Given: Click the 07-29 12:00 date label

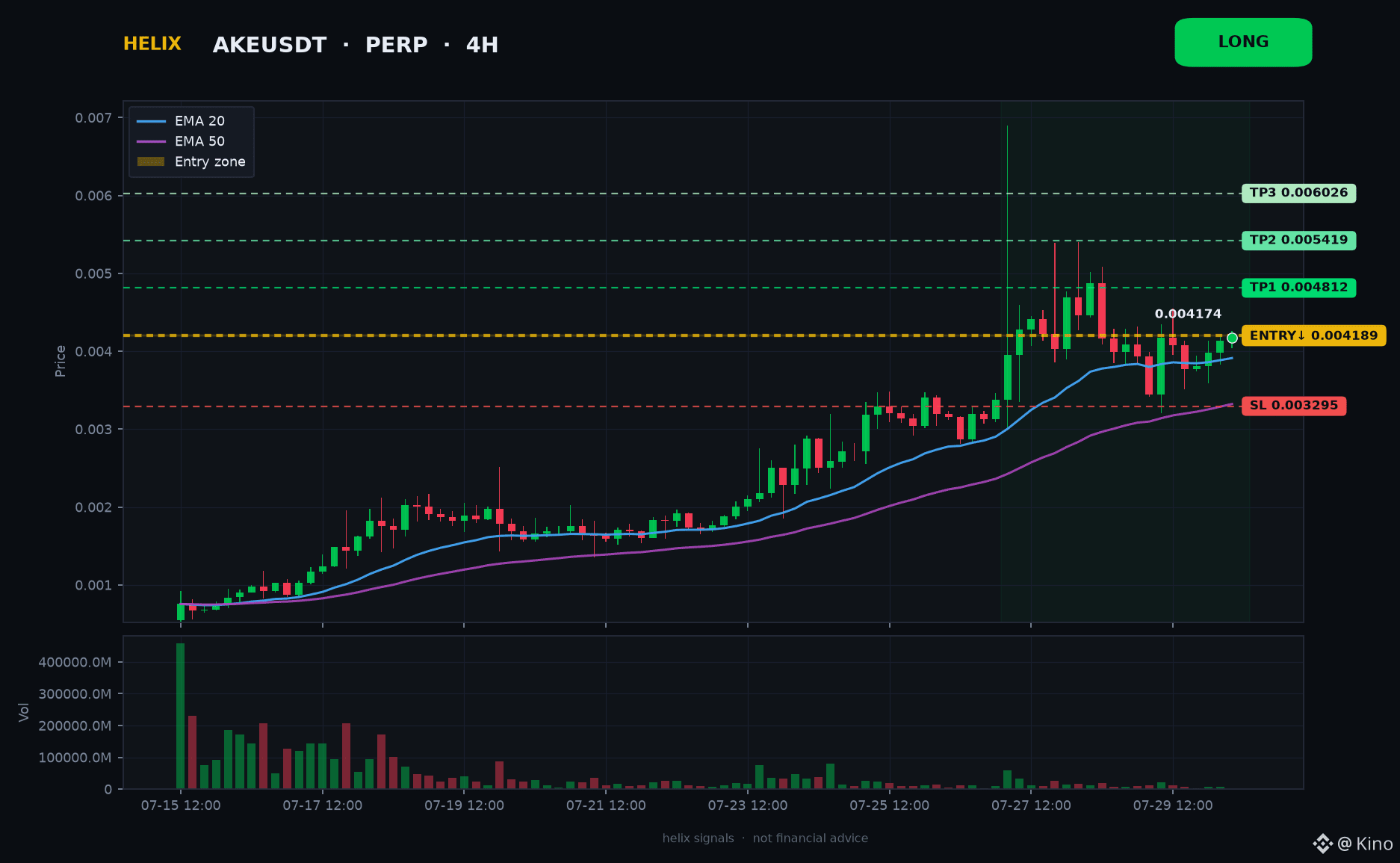Looking at the screenshot, I should tap(1173, 805).
